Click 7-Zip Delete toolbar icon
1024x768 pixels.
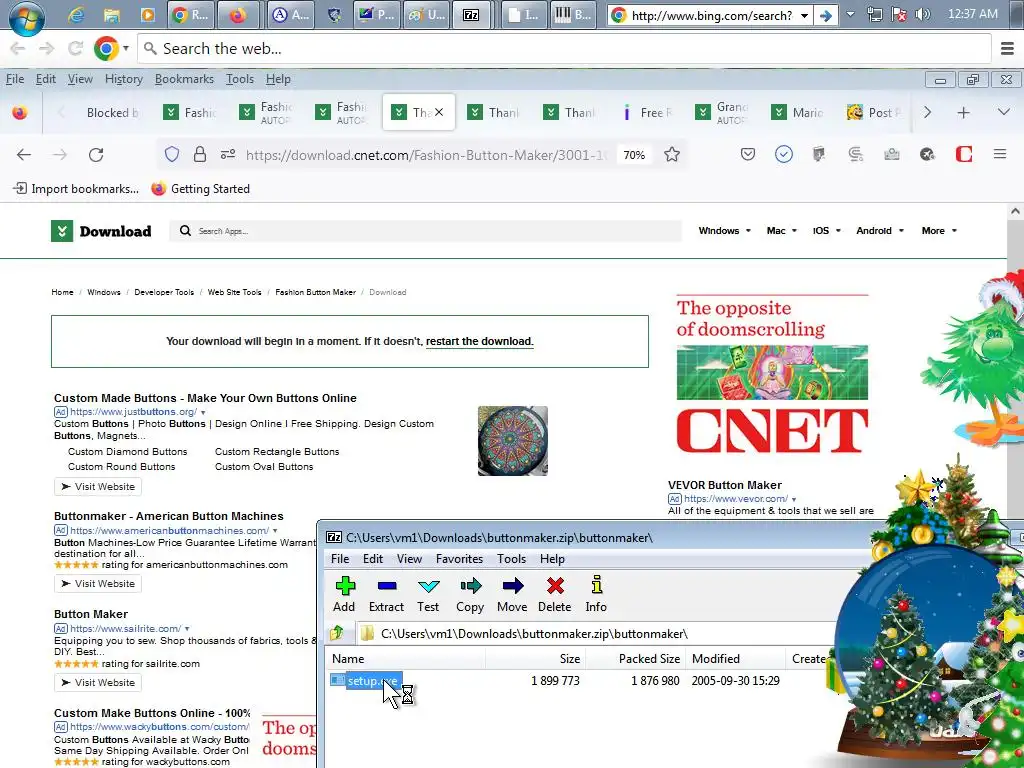[555, 594]
